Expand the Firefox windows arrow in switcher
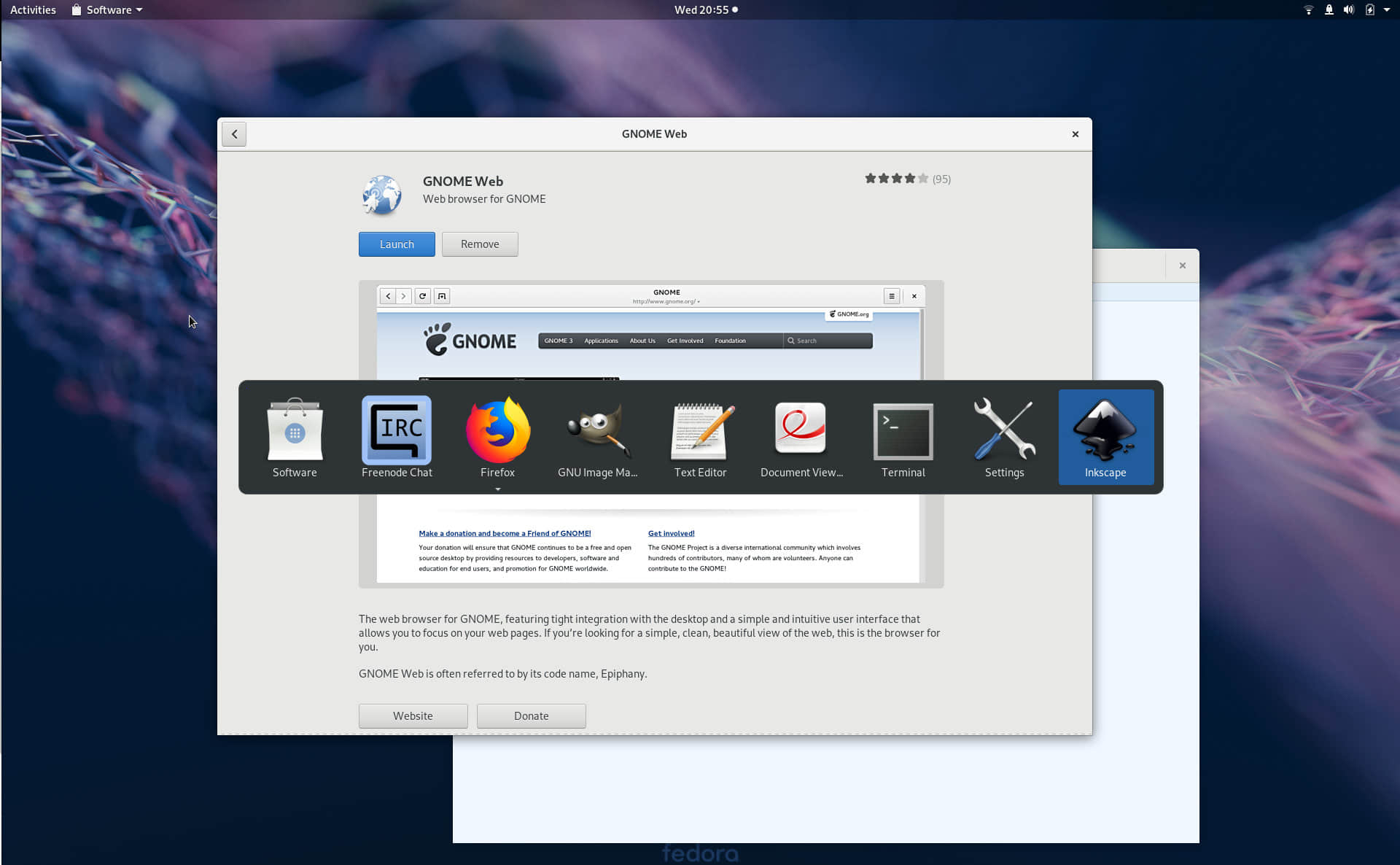Viewport: 1400px width, 865px height. pyautogui.click(x=498, y=489)
